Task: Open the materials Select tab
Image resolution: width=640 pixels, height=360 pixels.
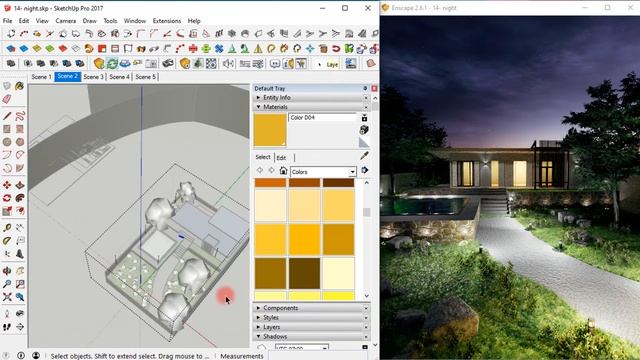Action: (263, 157)
